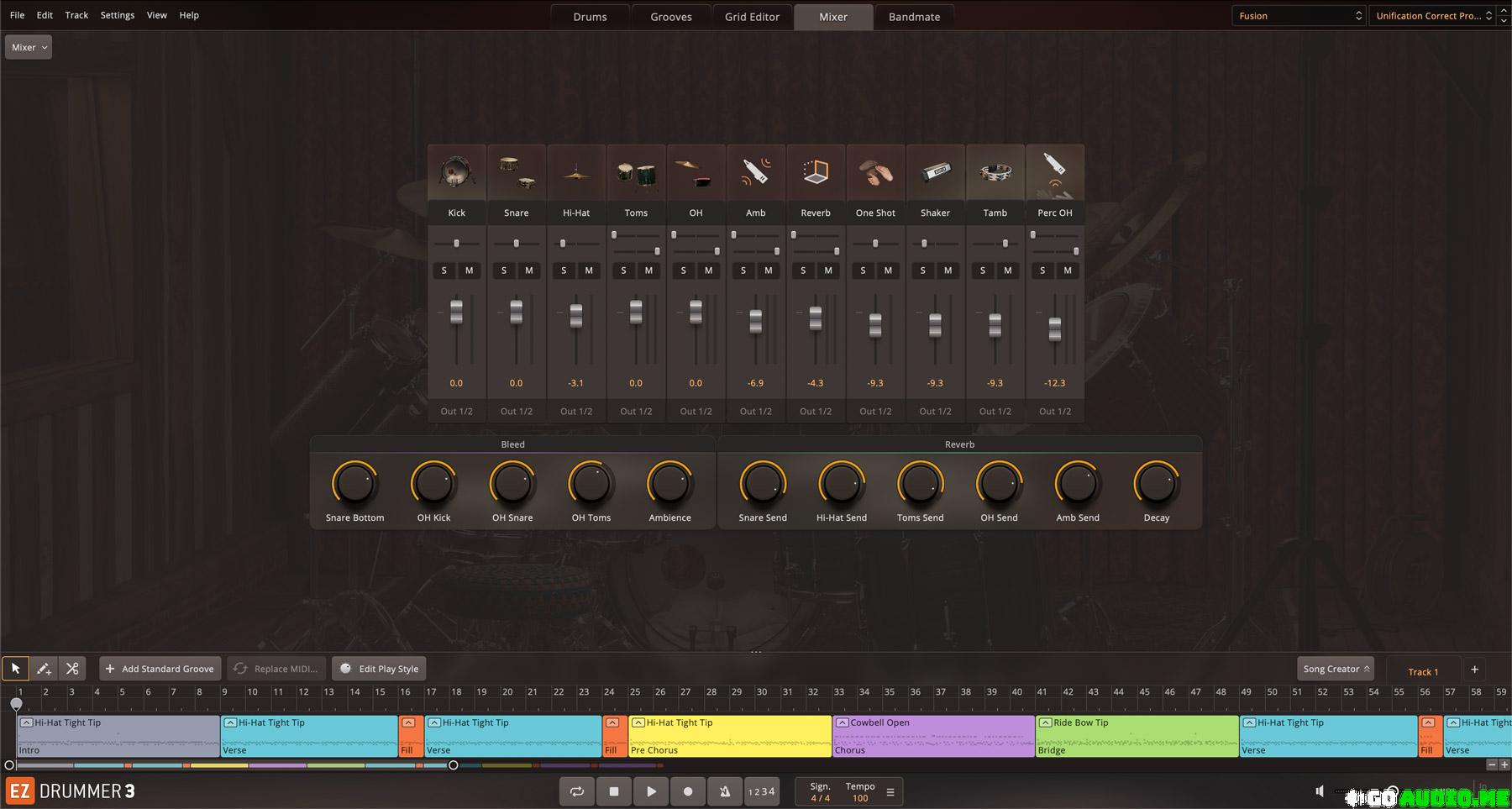The width and height of the screenshot is (1512, 809).
Task: Select the OH overhead channel icon
Action: [696, 172]
